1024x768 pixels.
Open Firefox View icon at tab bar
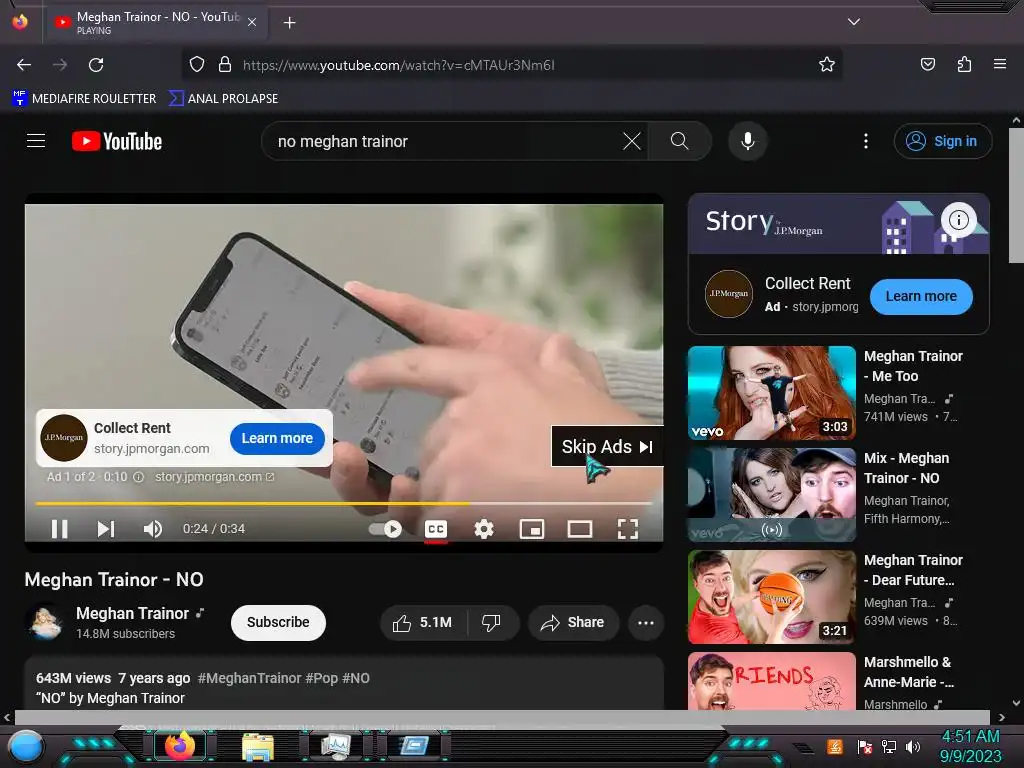coord(20,22)
